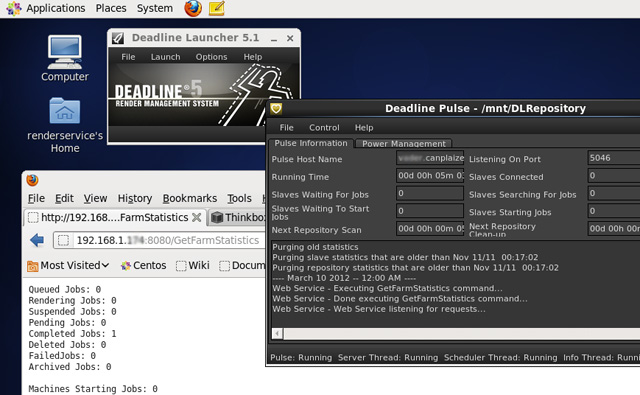Image resolution: width=640 pixels, height=395 pixels.
Task: Click the Slaves Waiting To Start Jobs field
Action: click(430, 211)
